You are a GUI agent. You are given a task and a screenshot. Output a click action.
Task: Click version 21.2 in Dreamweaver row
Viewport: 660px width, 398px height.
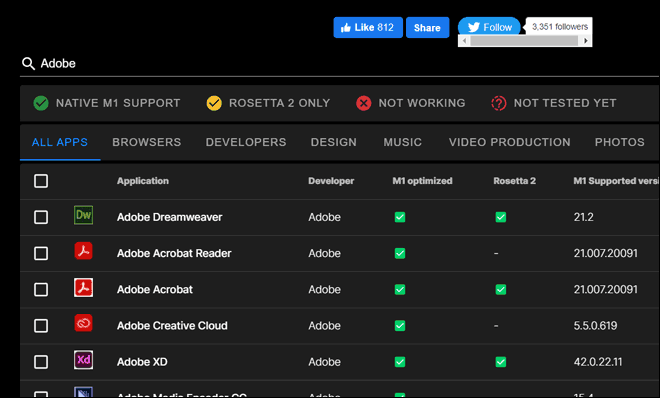click(583, 217)
